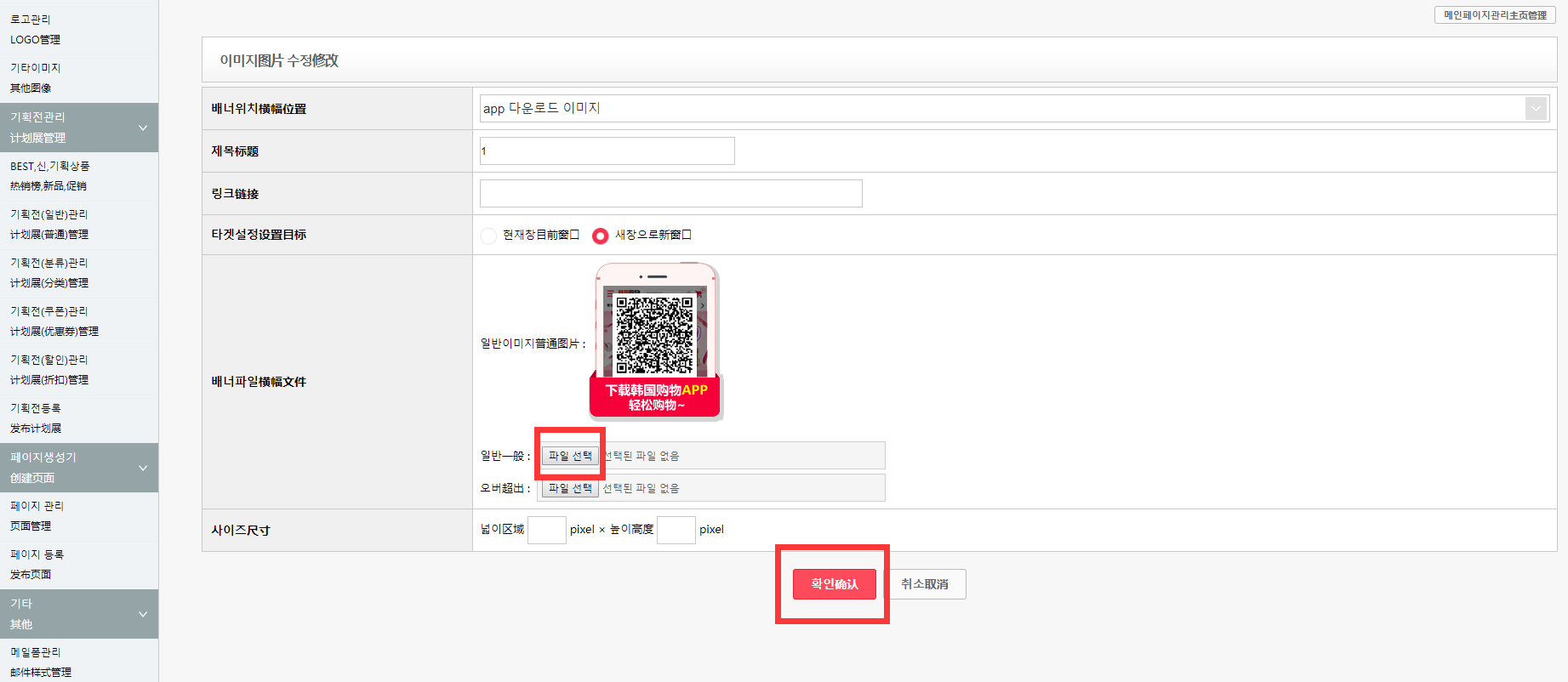Click the 타겟설정设置目标 row label

(x=259, y=235)
